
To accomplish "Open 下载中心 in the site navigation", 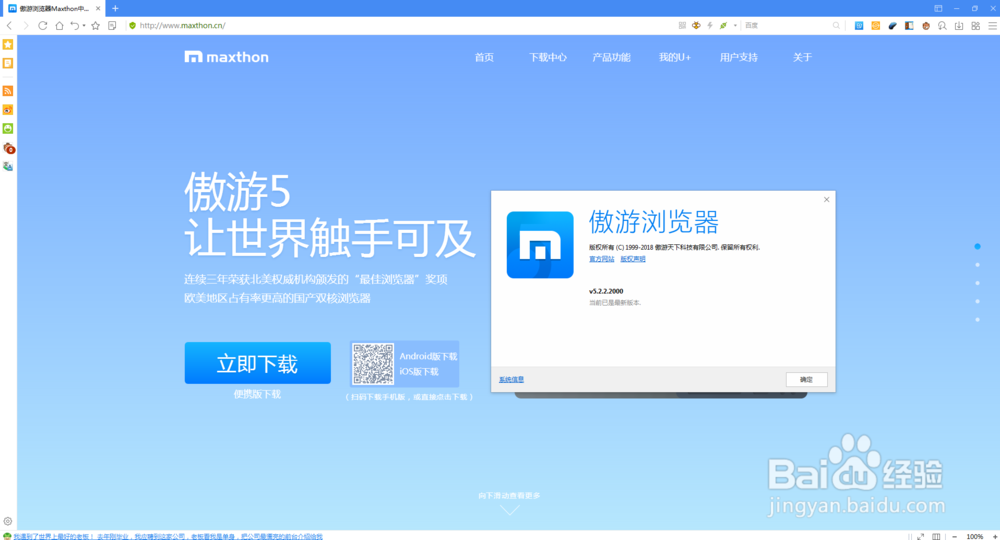I will (548, 57).
